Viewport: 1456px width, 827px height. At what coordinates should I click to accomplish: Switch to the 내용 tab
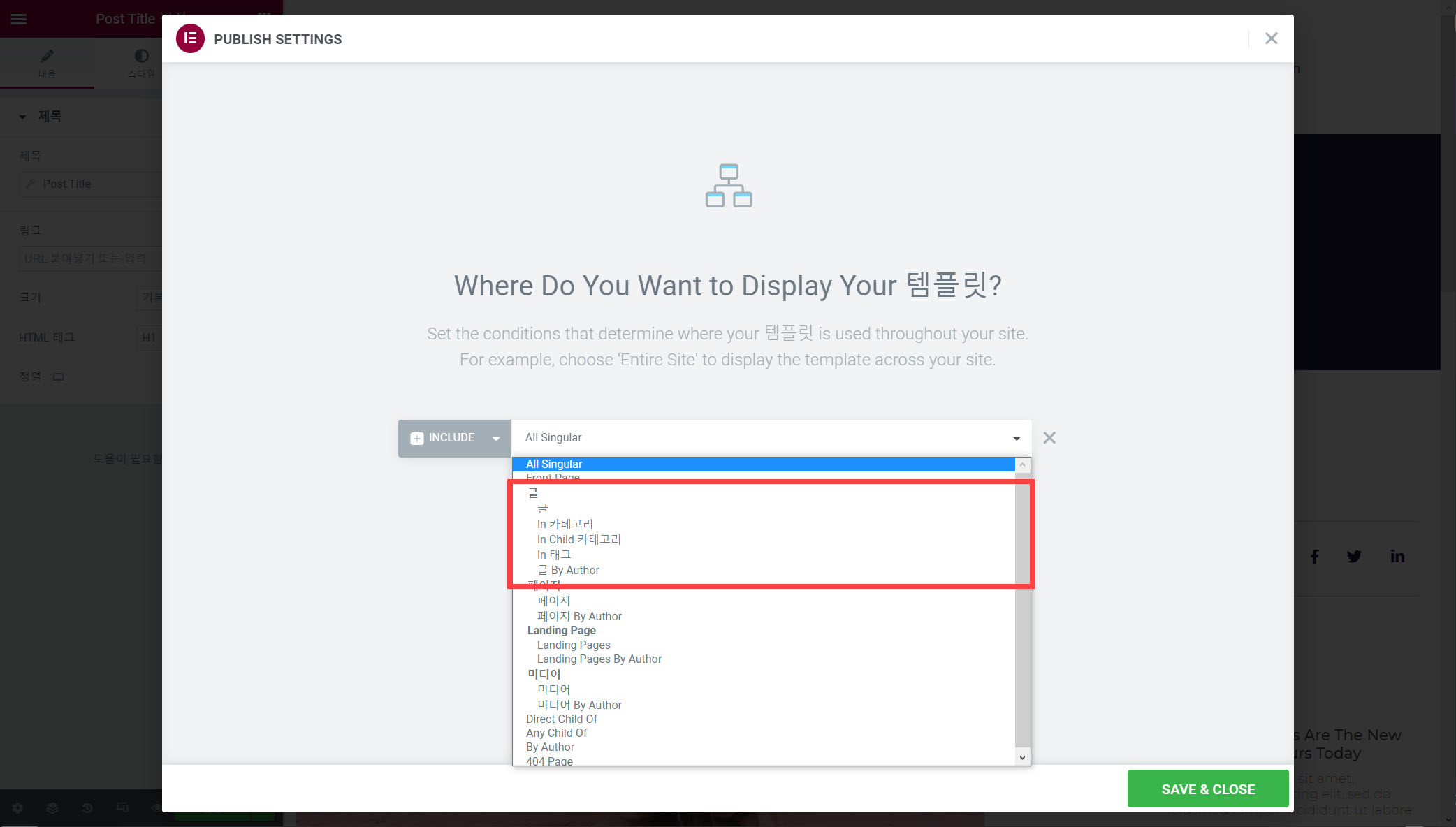48,63
